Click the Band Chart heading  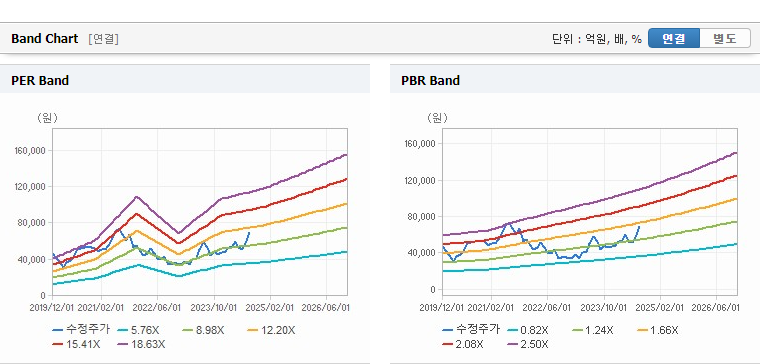(x=45, y=39)
